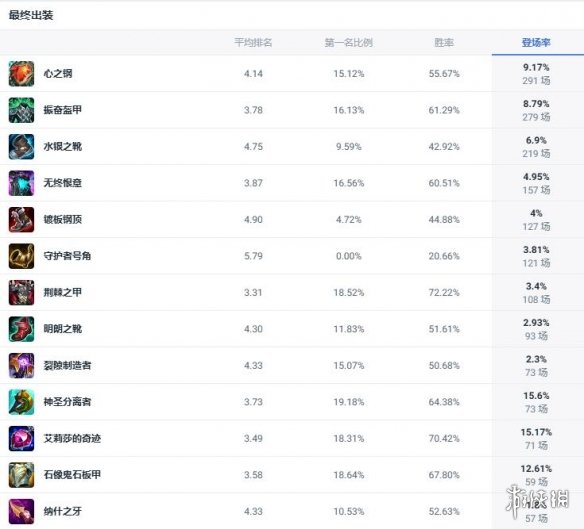Select the 登场率 column tab
Image resolution: width=584 pixels, height=529 pixels.
(x=536, y=42)
